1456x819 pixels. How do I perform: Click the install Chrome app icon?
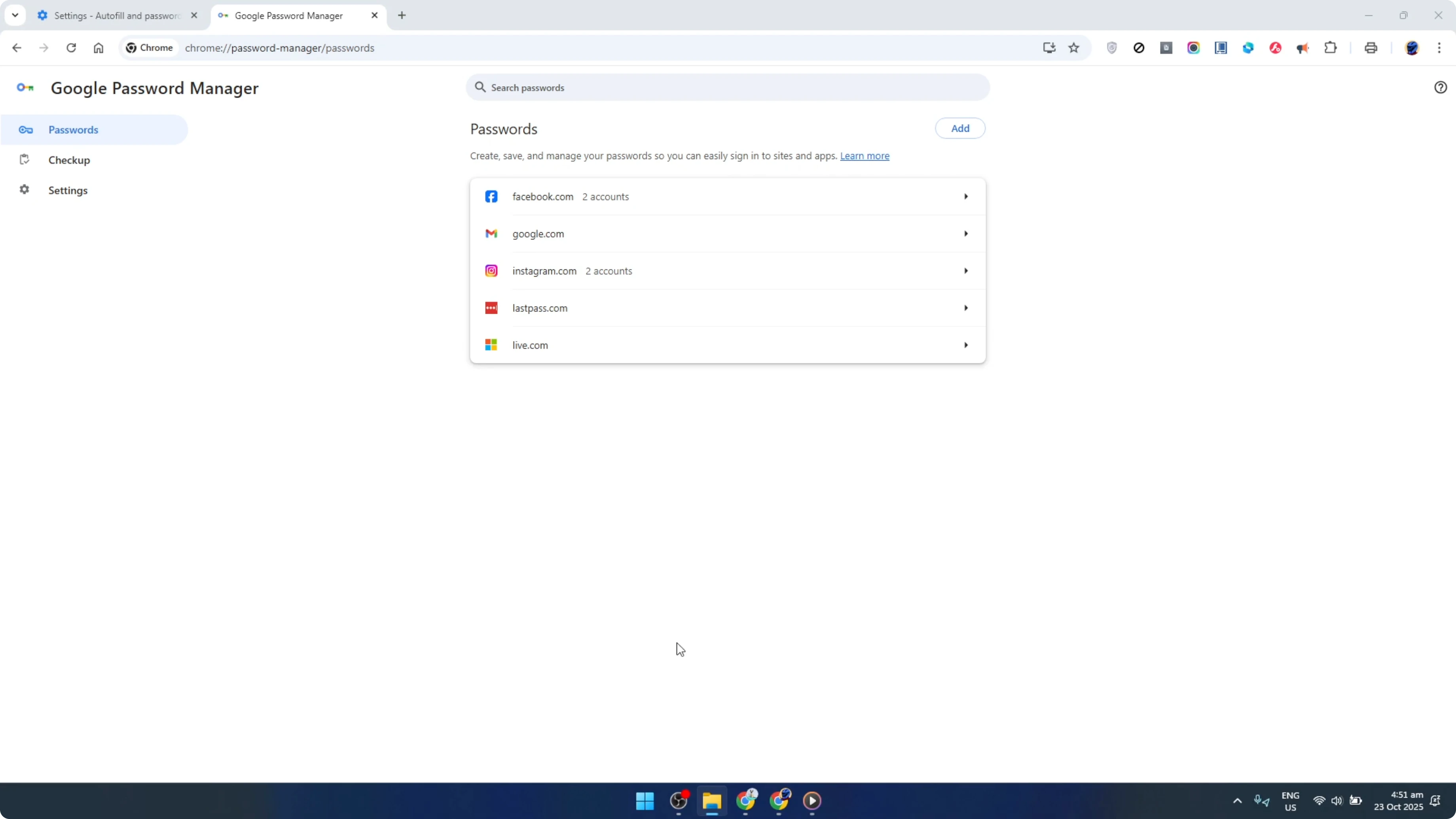(1049, 48)
